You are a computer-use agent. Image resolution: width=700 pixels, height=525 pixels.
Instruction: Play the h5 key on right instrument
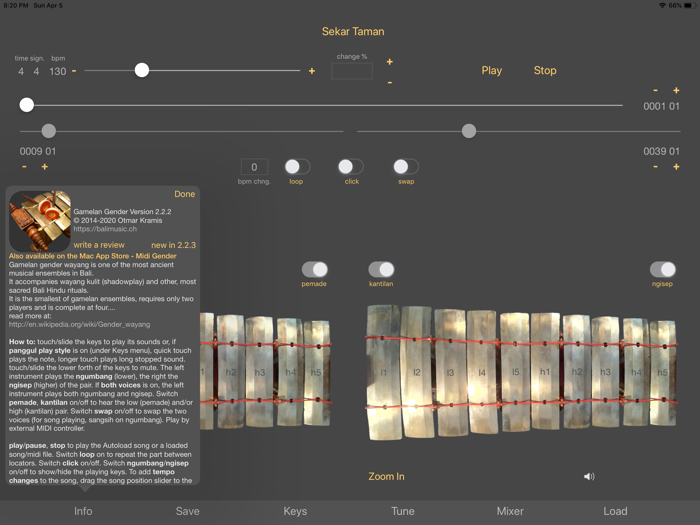662,372
